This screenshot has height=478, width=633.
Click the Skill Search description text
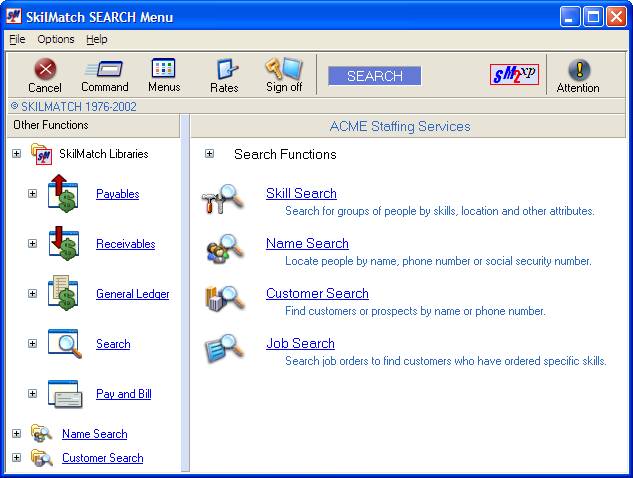440,211
